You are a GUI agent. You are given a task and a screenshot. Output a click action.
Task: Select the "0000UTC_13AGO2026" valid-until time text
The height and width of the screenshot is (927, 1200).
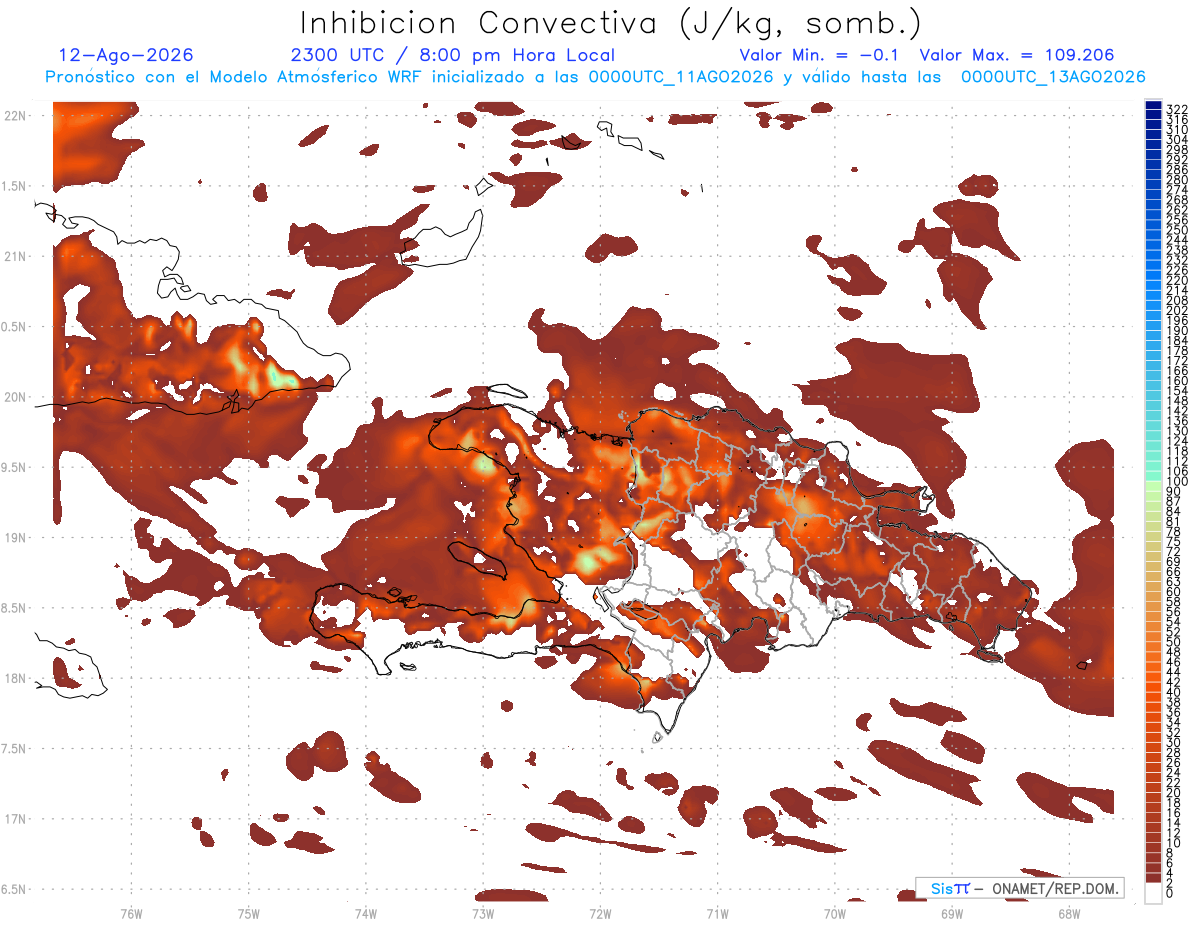(1053, 77)
